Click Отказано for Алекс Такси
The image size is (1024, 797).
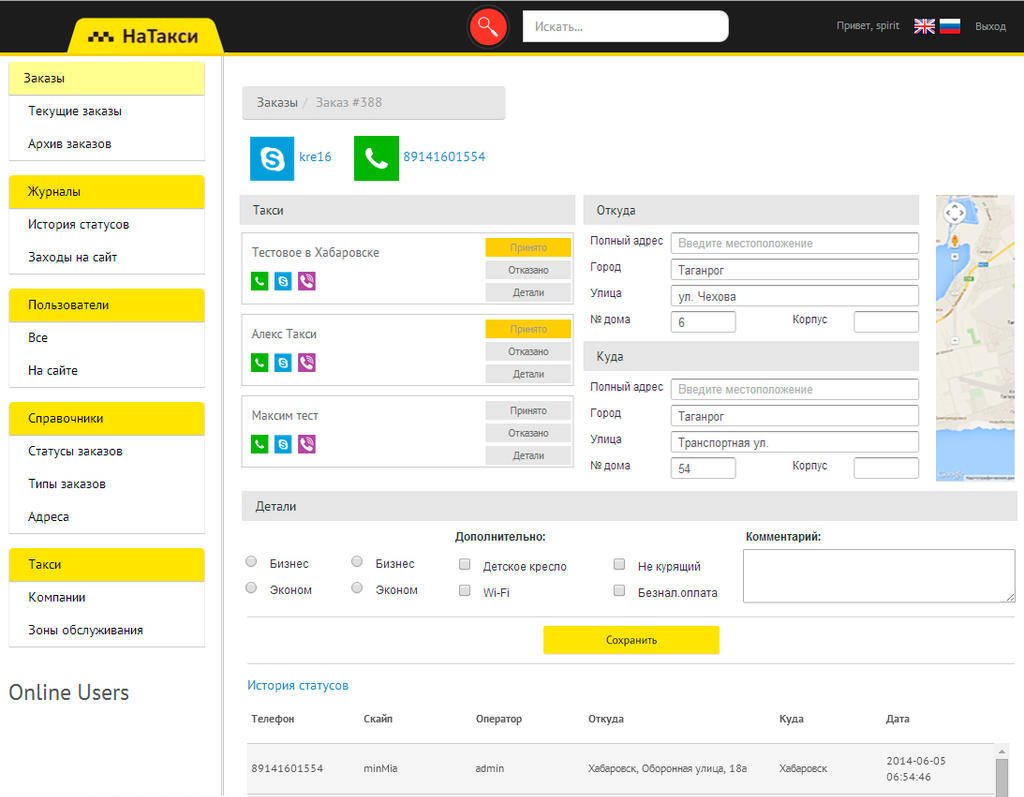(528, 351)
